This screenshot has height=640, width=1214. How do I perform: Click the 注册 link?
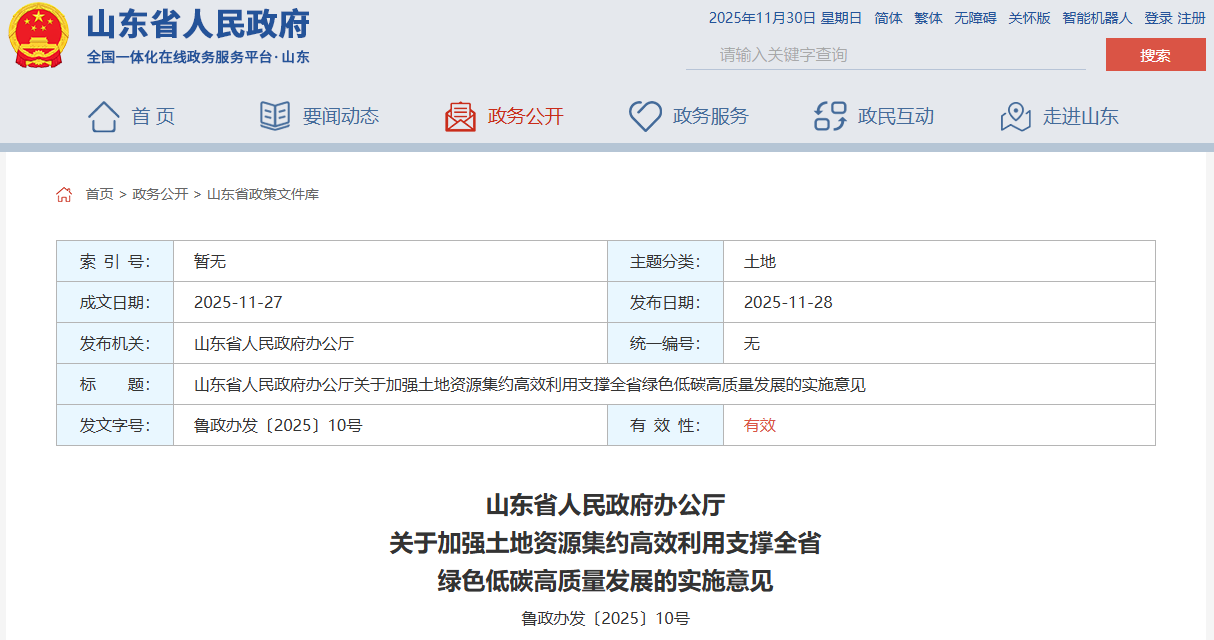pos(1191,18)
